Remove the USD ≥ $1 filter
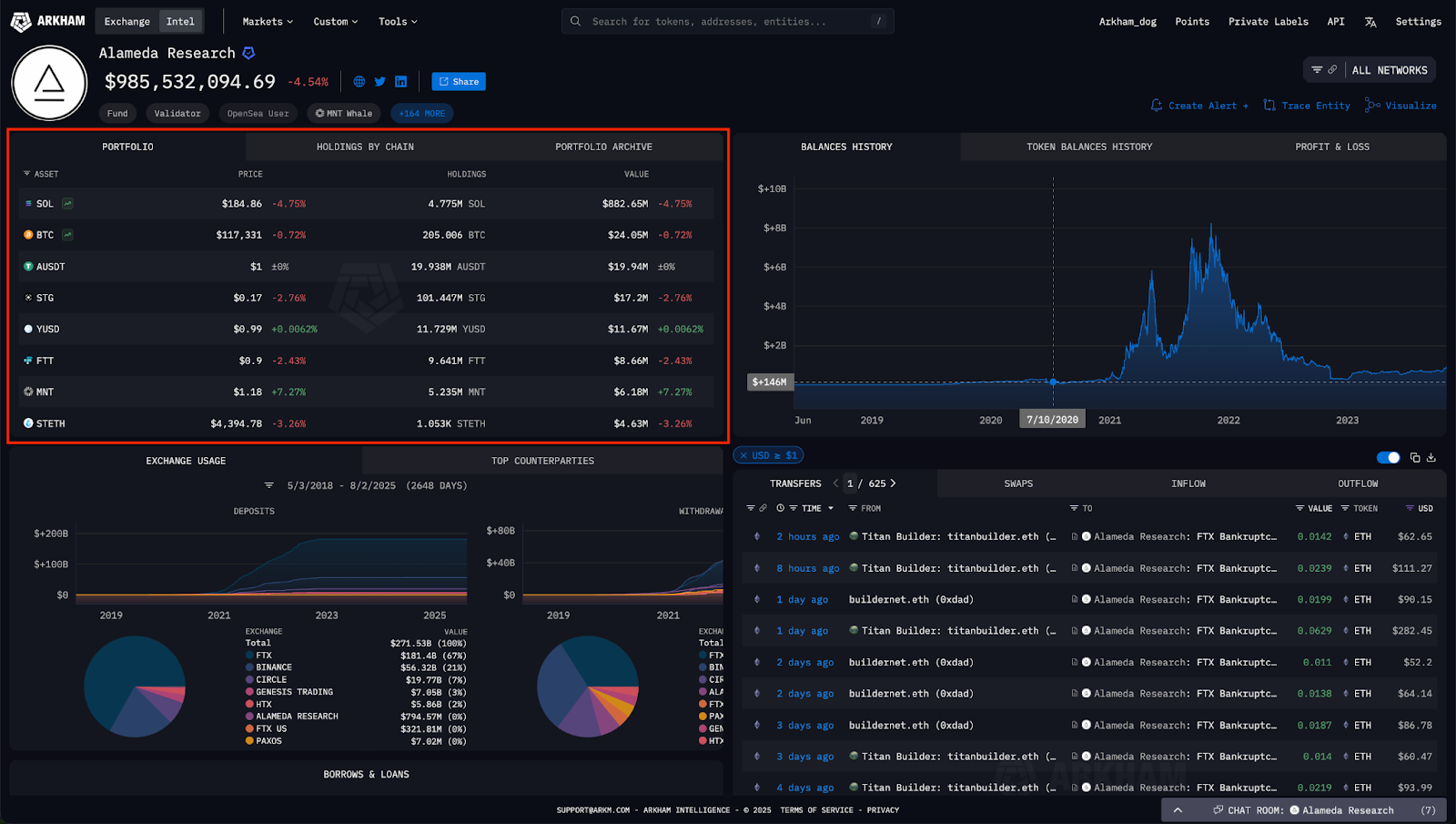This screenshot has height=824, width=1456. point(743,455)
